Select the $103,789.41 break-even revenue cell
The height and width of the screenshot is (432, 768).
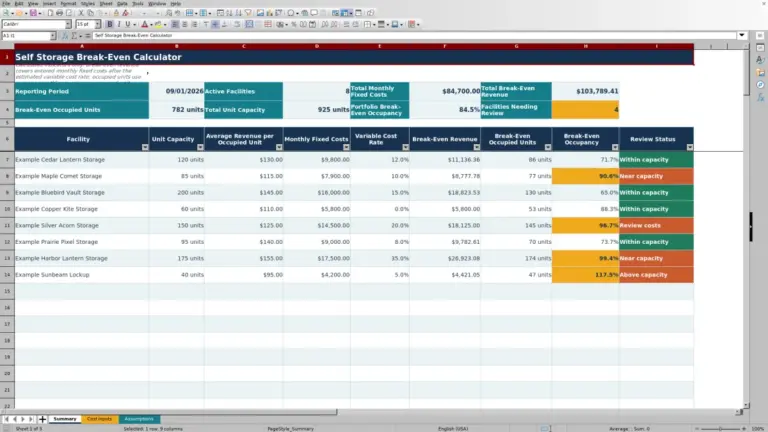[x=585, y=91]
